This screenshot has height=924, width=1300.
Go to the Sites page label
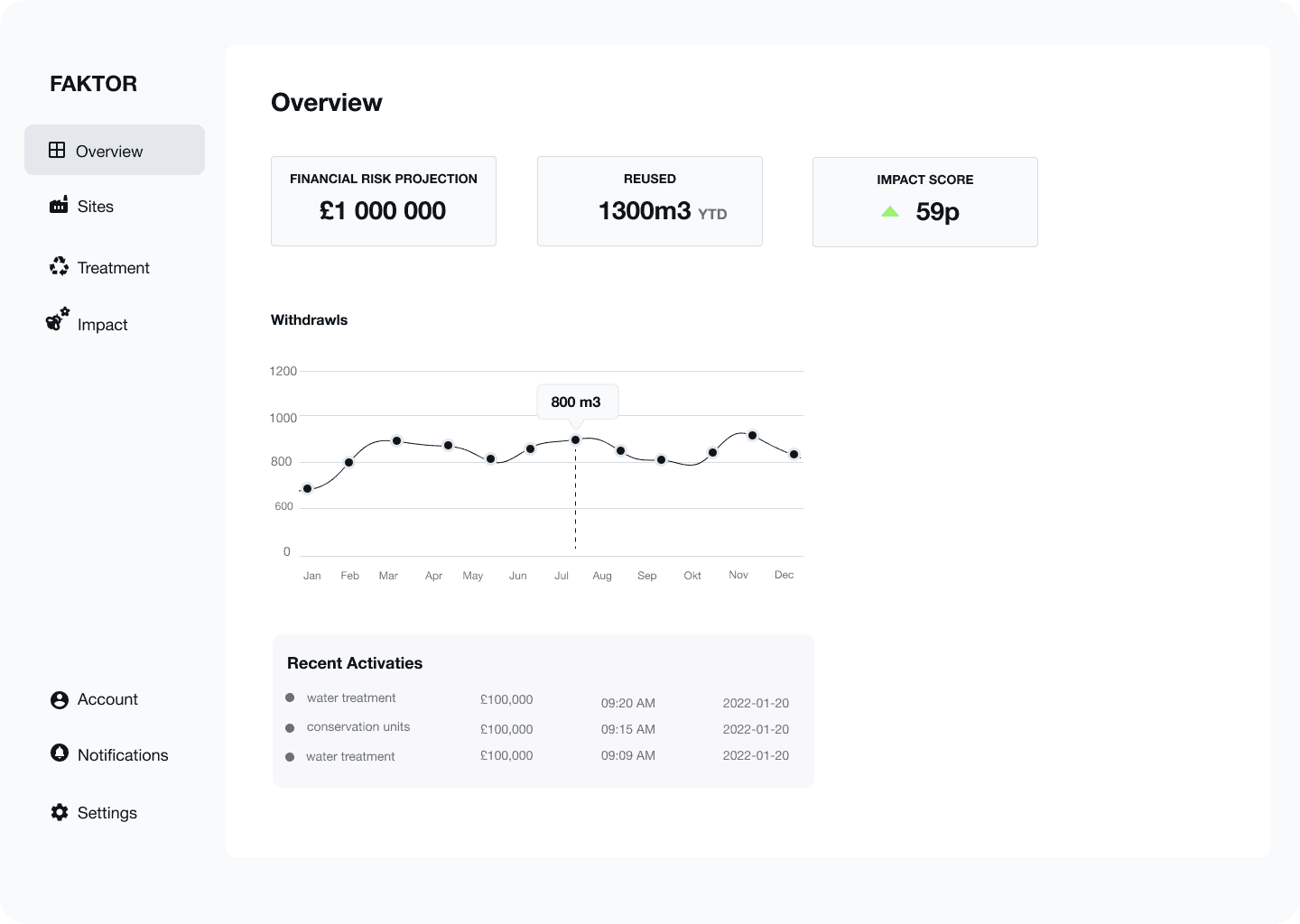pyautogui.click(x=95, y=207)
